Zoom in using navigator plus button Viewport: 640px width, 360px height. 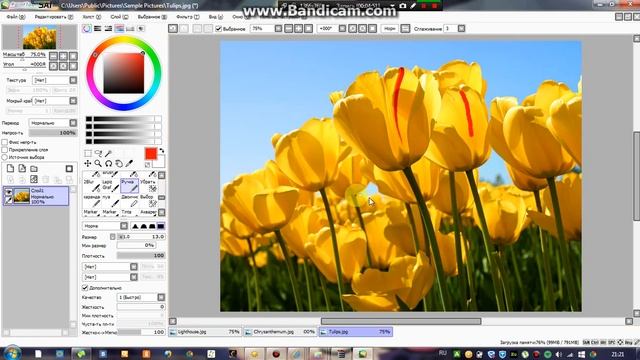point(63,56)
